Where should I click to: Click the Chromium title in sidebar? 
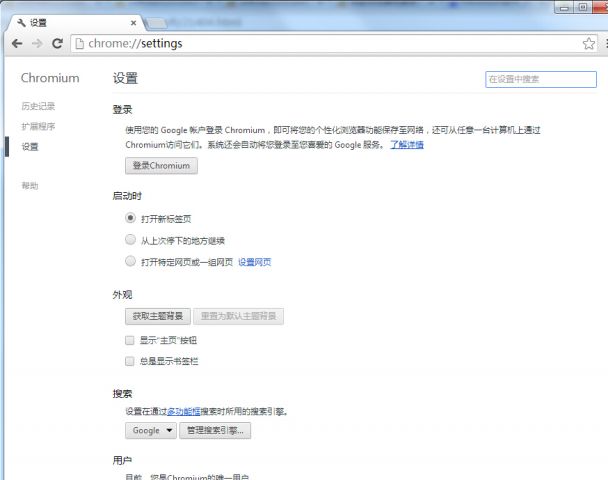pos(50,78)
